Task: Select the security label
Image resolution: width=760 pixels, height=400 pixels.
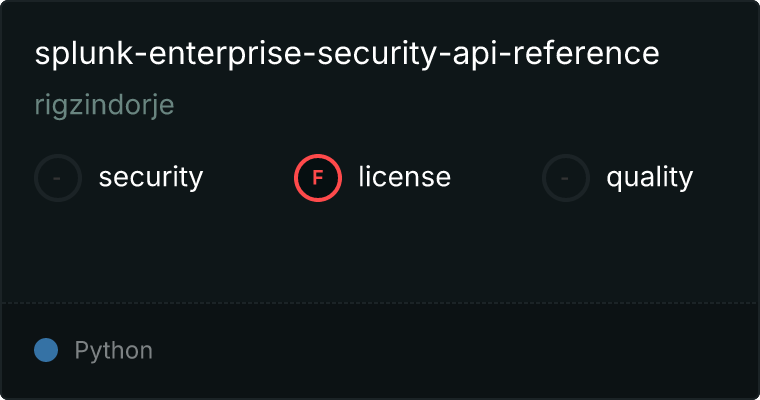Action: (151, 178)
